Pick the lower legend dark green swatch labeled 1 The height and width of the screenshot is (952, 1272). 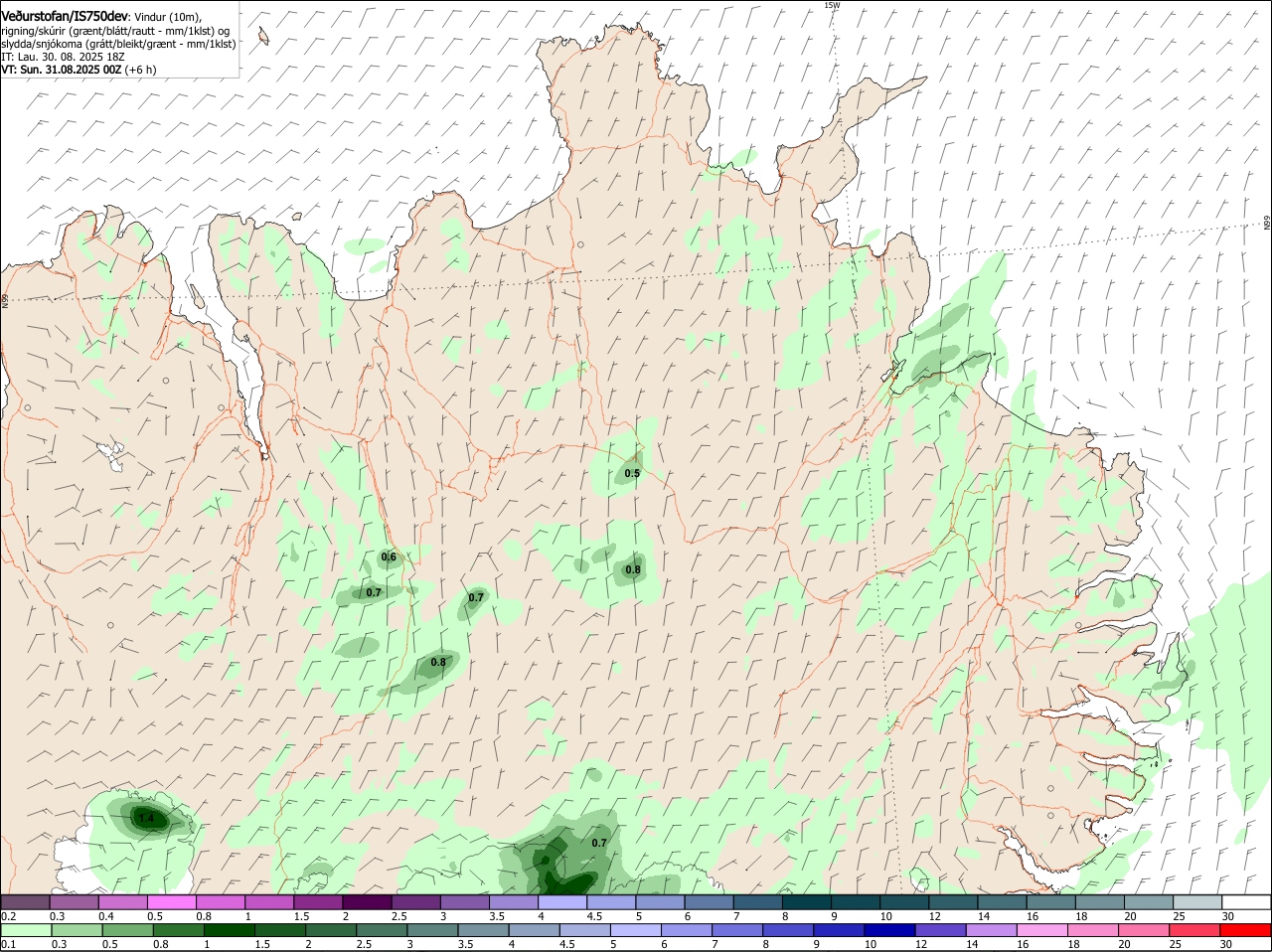(230, 930)
